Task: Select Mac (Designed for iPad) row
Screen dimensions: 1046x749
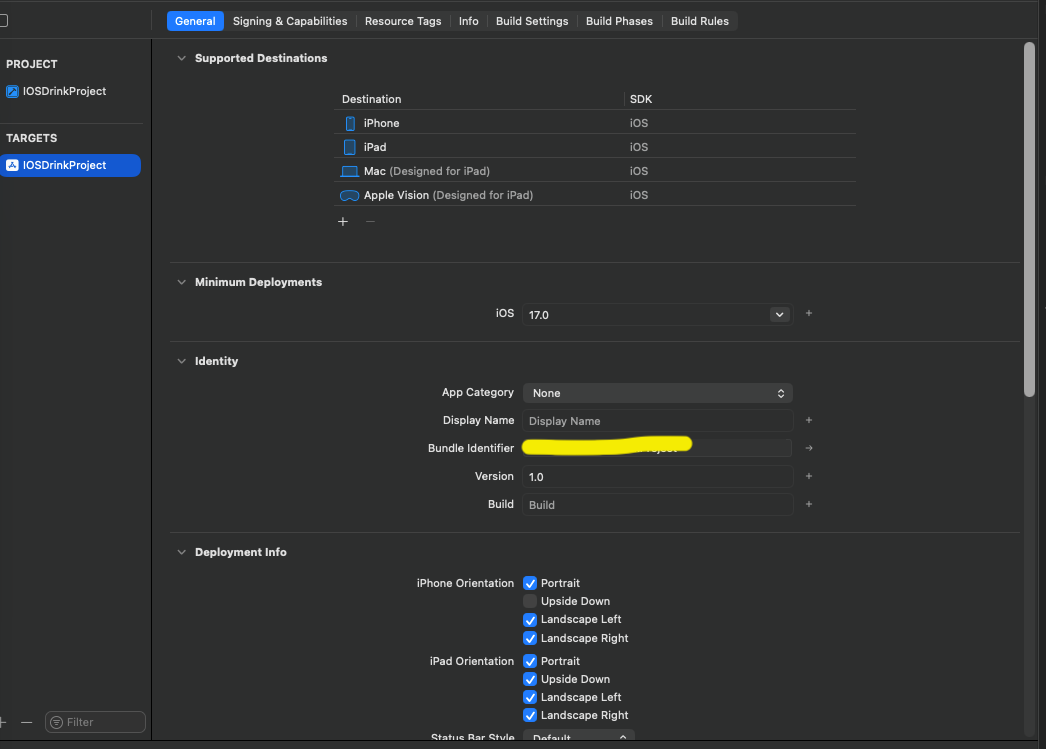Action: pyautogui.click(x=594, y=171)
